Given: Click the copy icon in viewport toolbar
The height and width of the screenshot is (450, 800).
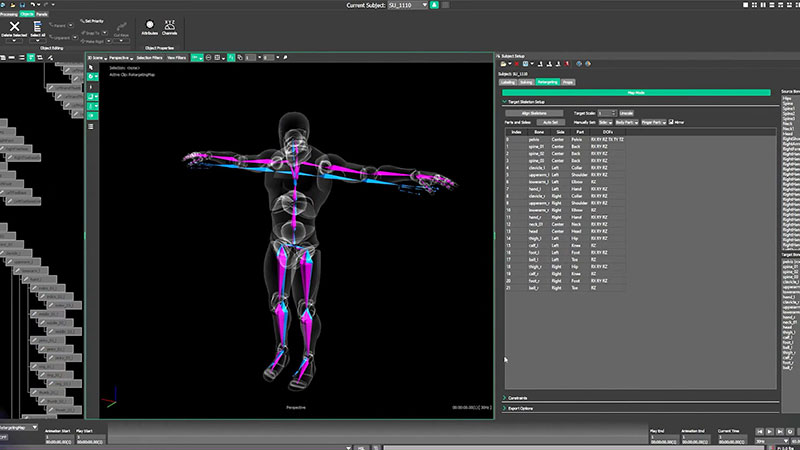Looking at the screenshot, I should 240,57.
